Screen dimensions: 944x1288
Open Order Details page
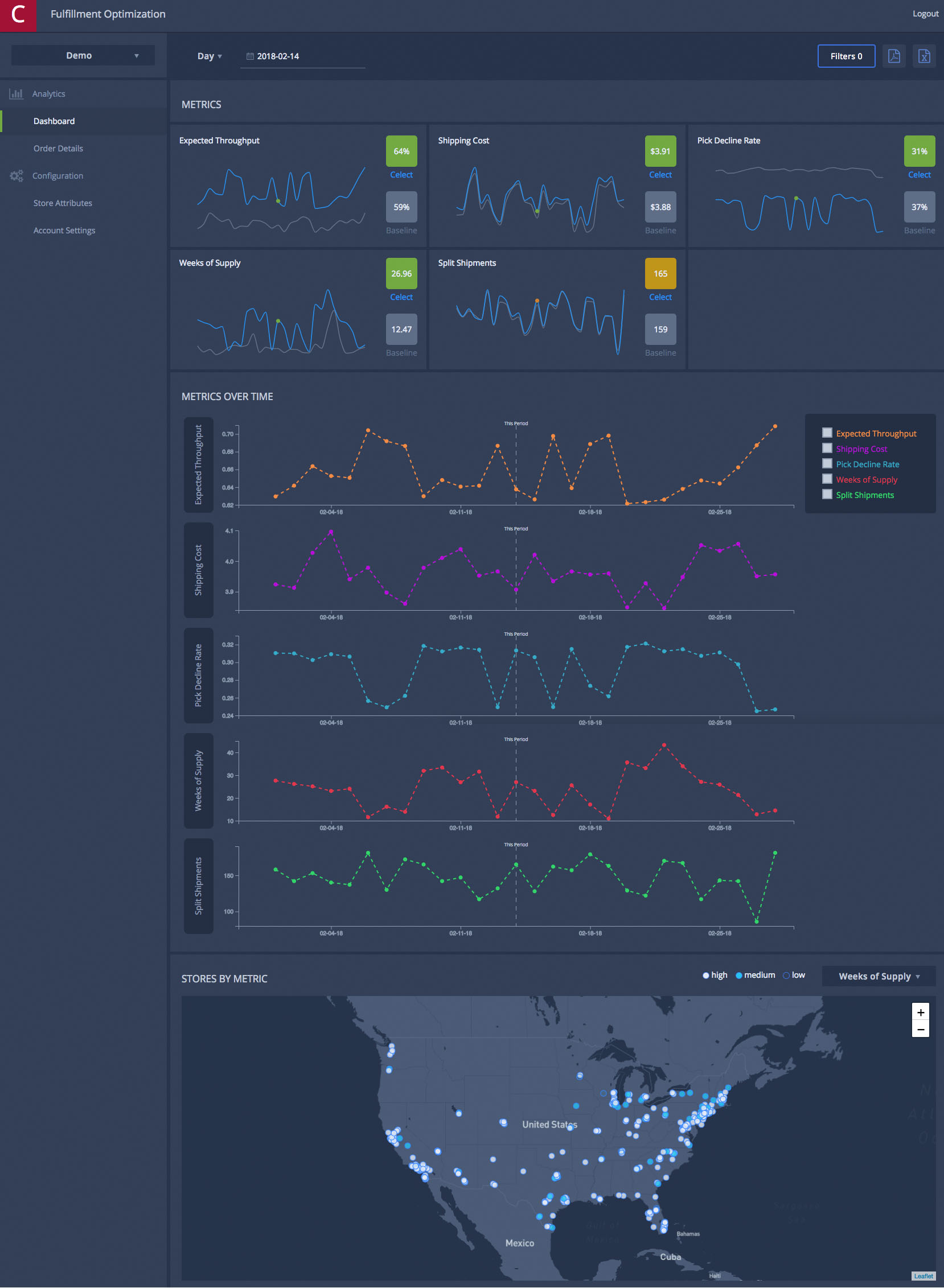[58, 149]
